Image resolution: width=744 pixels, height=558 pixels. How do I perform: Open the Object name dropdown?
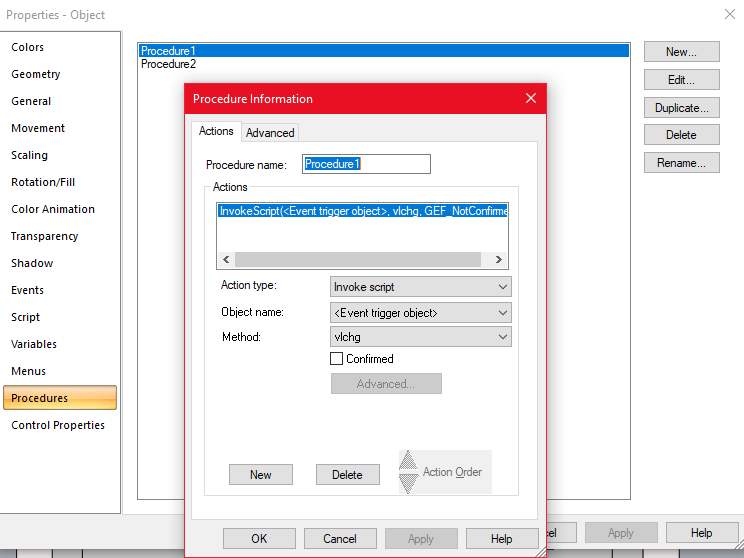tap(420, 313)
